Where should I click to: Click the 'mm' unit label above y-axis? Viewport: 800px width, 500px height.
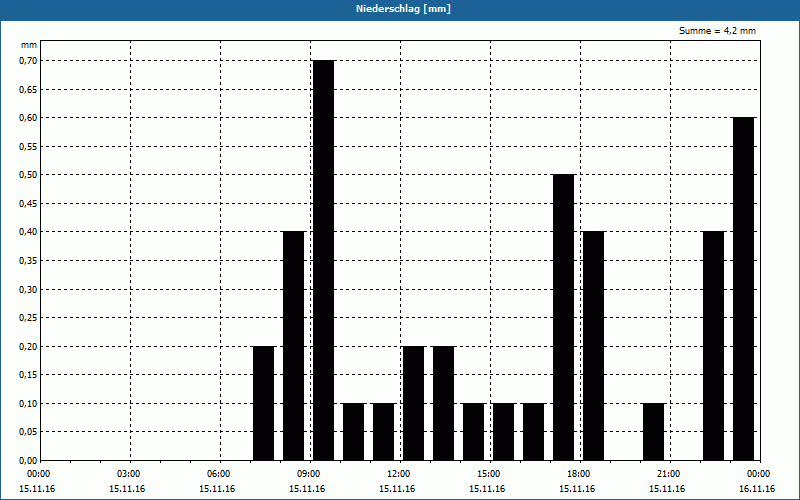[29, 45]
